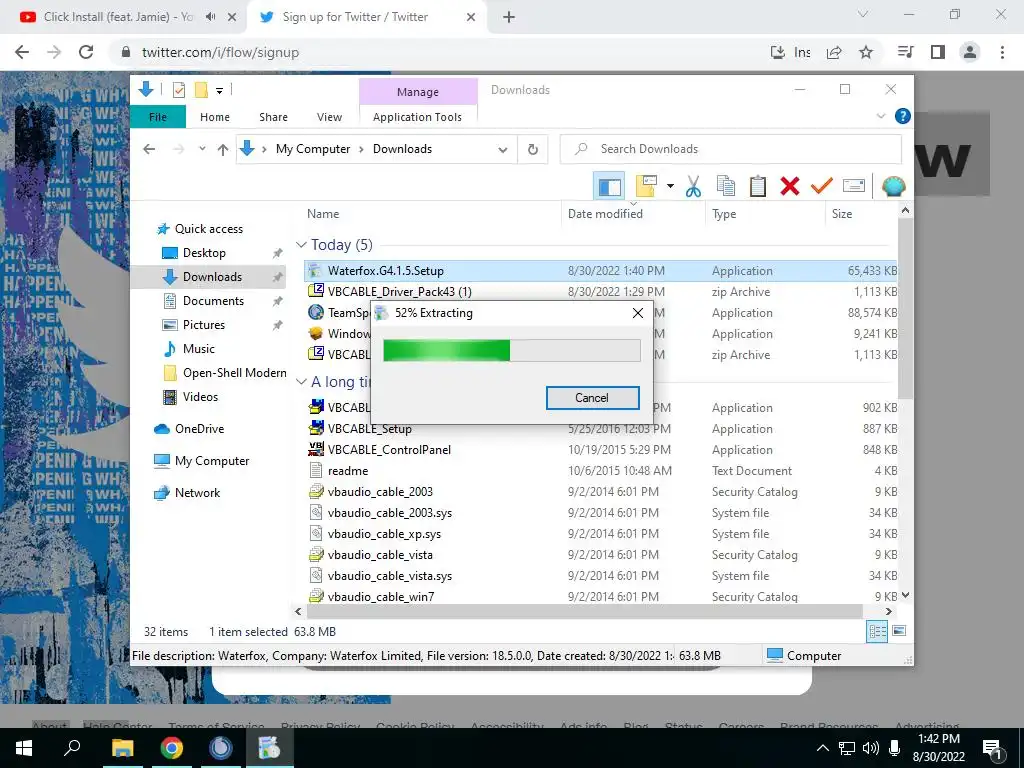Open the Chrome three-dot menu

pyautogui.click(x=1002, y=52)
